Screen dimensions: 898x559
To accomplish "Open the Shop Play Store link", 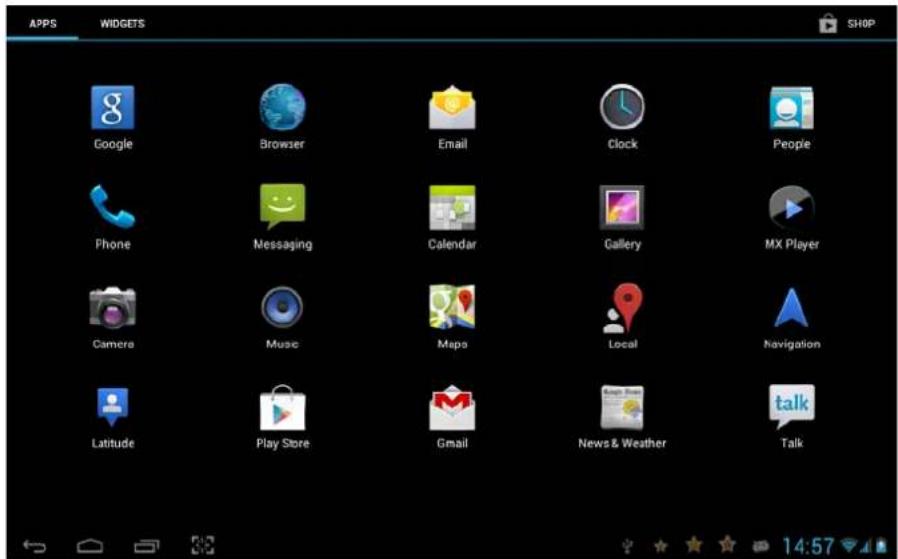I will pos(847,24).
